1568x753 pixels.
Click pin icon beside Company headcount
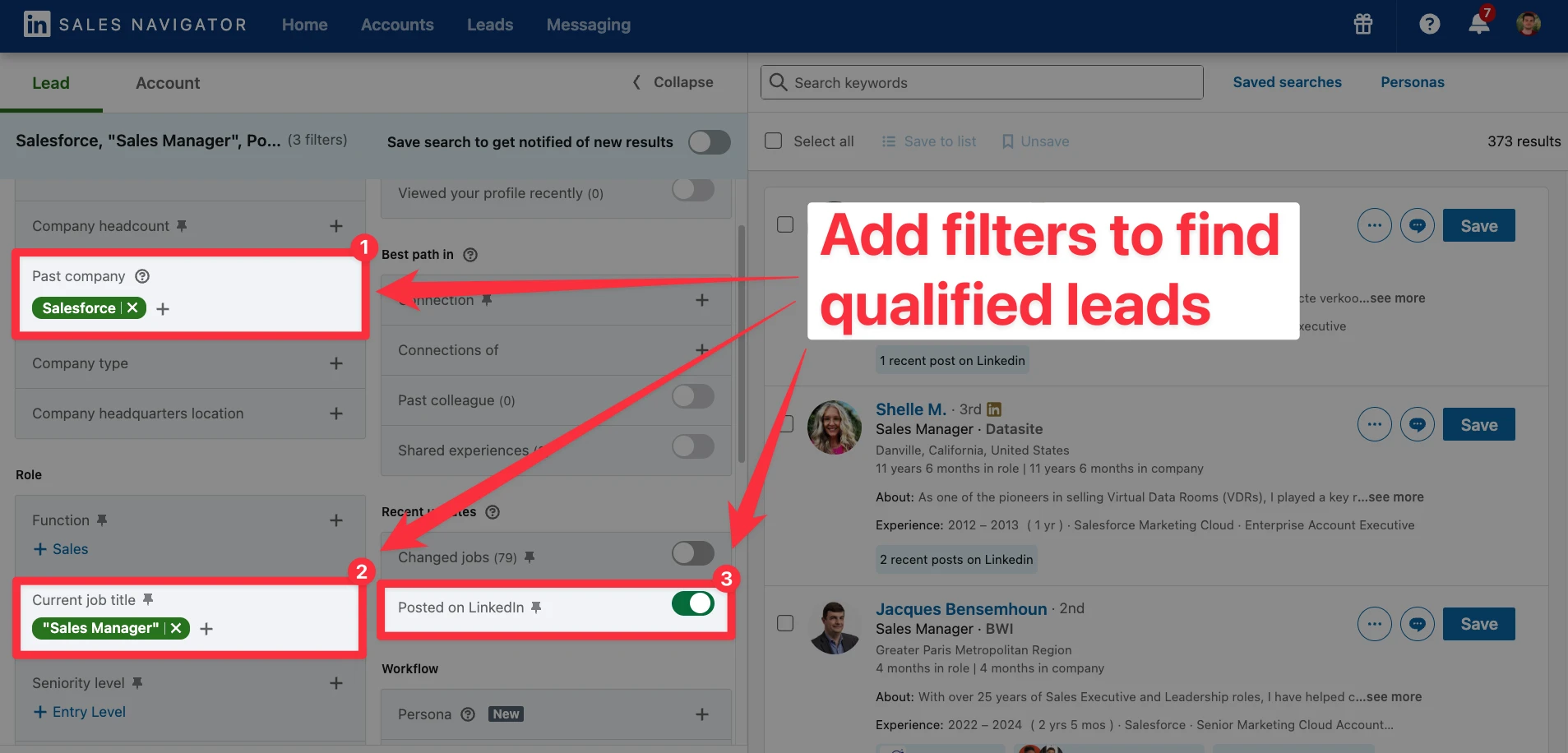pos(182,225)
